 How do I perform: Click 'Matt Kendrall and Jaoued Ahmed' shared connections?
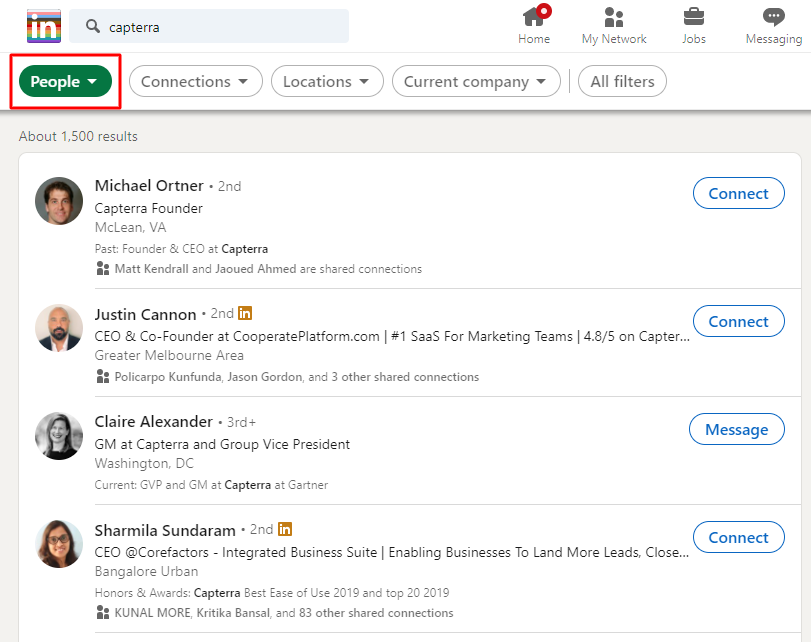coord(268,269)
